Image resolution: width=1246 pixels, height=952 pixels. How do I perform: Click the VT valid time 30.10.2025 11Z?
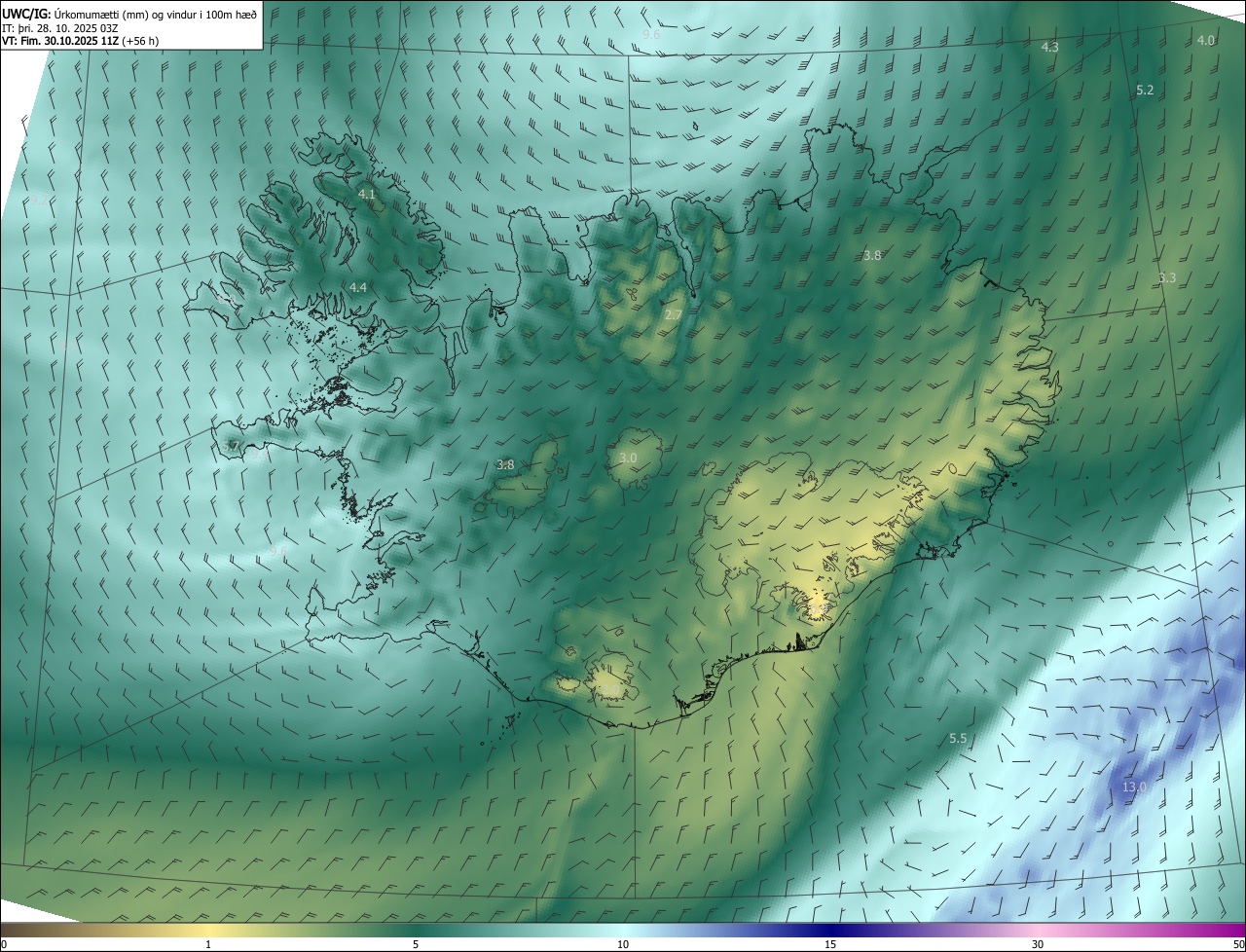click(81, 41)
